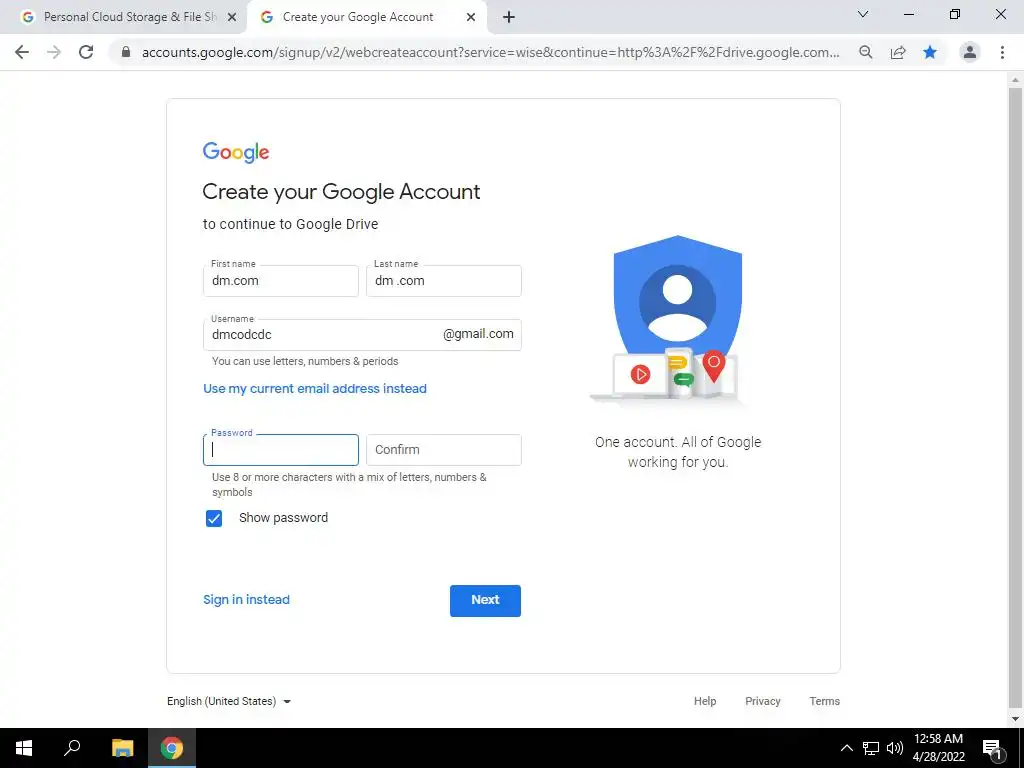Open the taskbar clock and date
This screenshot has height=768, width=1024.
[938, 748]
